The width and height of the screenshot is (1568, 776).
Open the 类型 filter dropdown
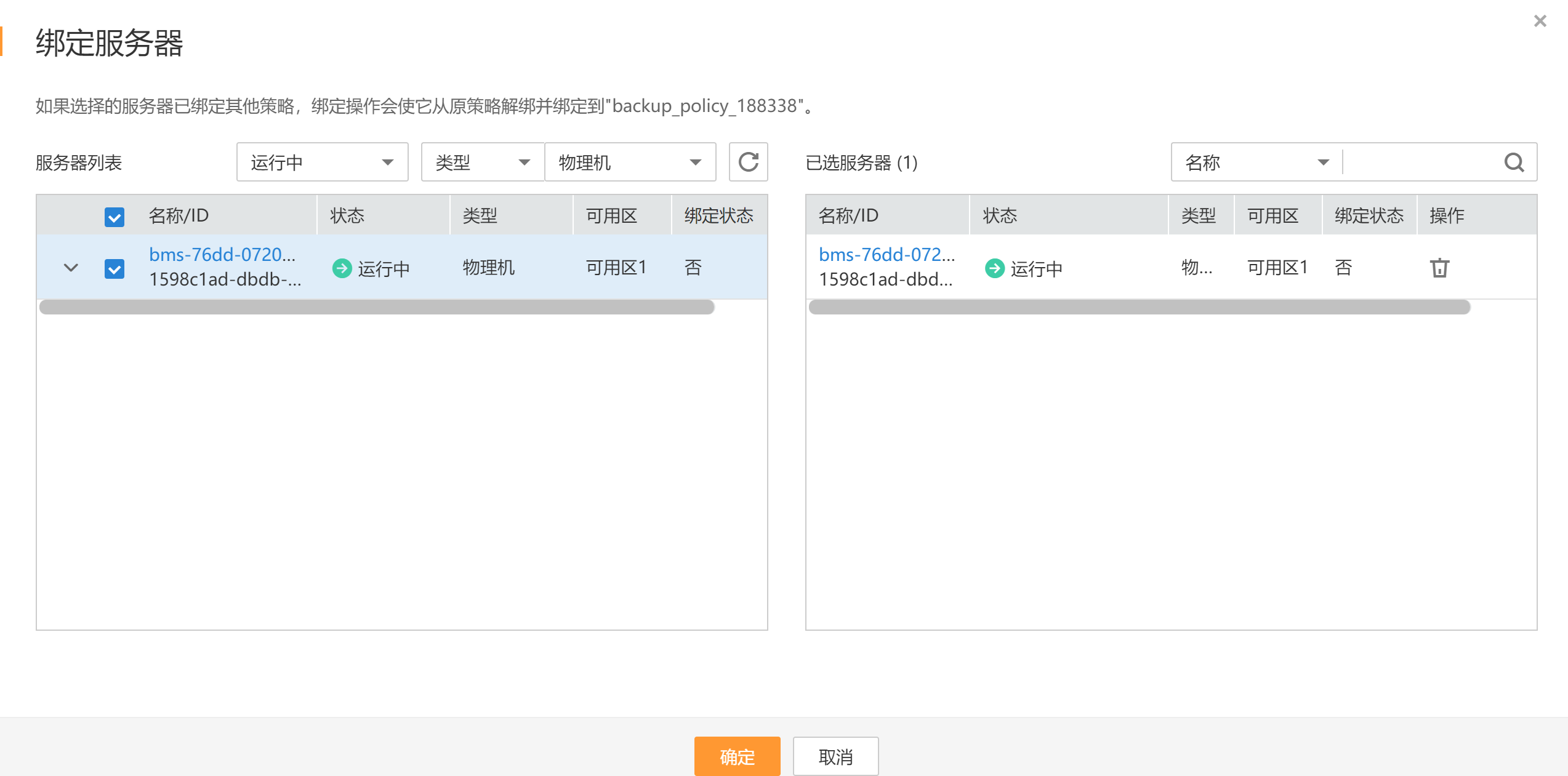pos(483,162)
